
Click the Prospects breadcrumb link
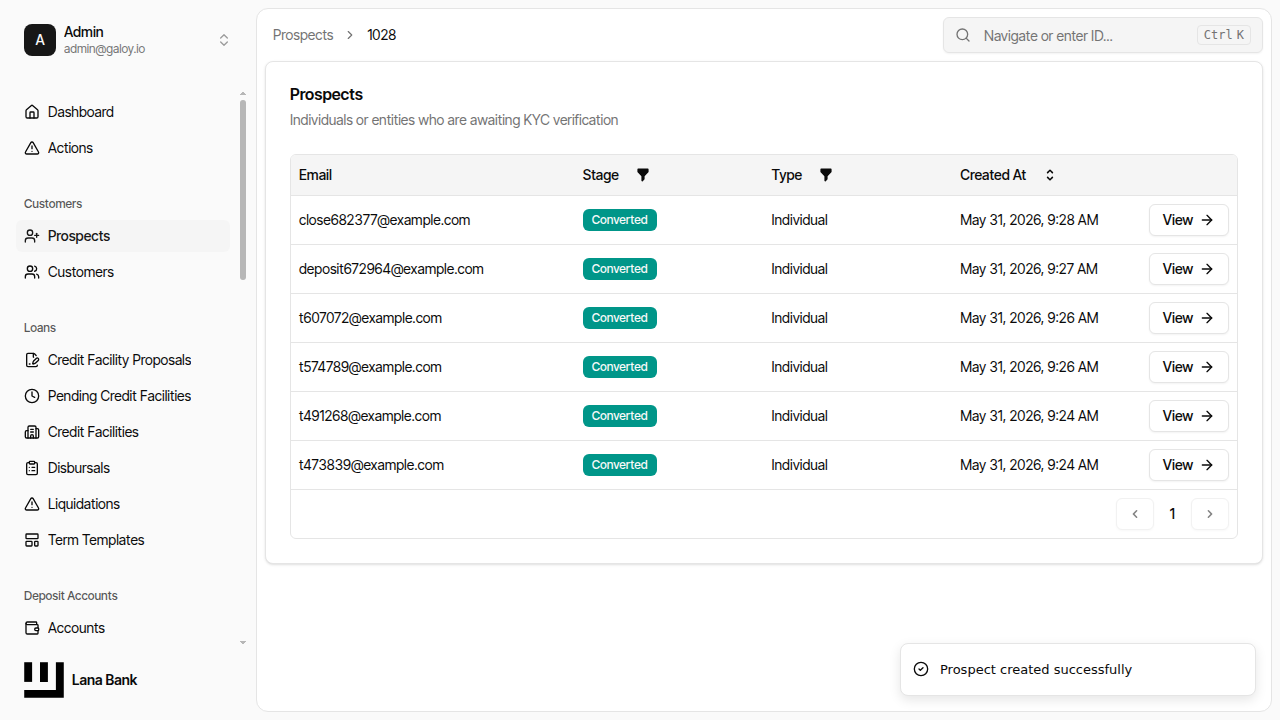point(303,35)
